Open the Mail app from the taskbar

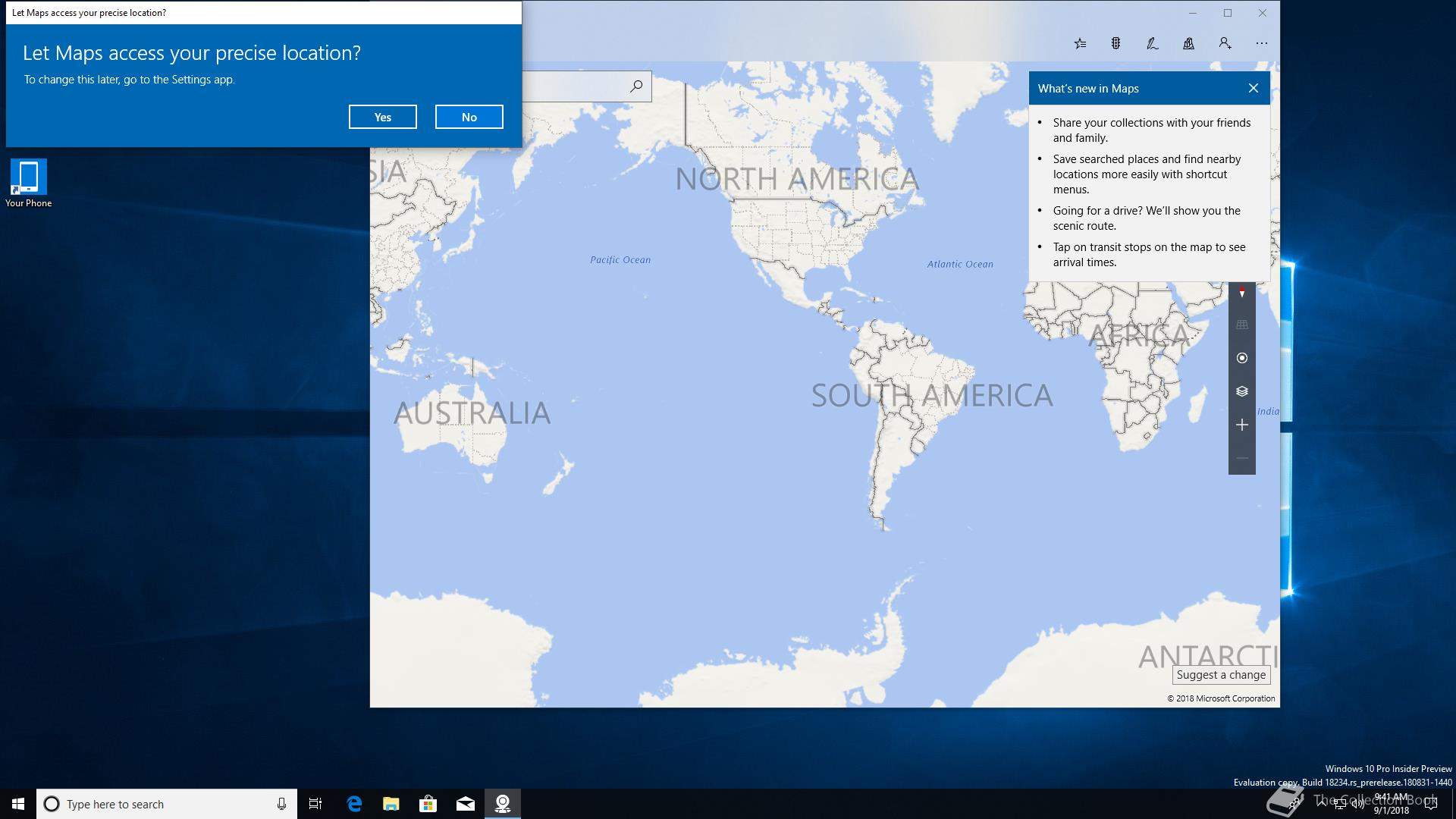(x=466, y=804)
